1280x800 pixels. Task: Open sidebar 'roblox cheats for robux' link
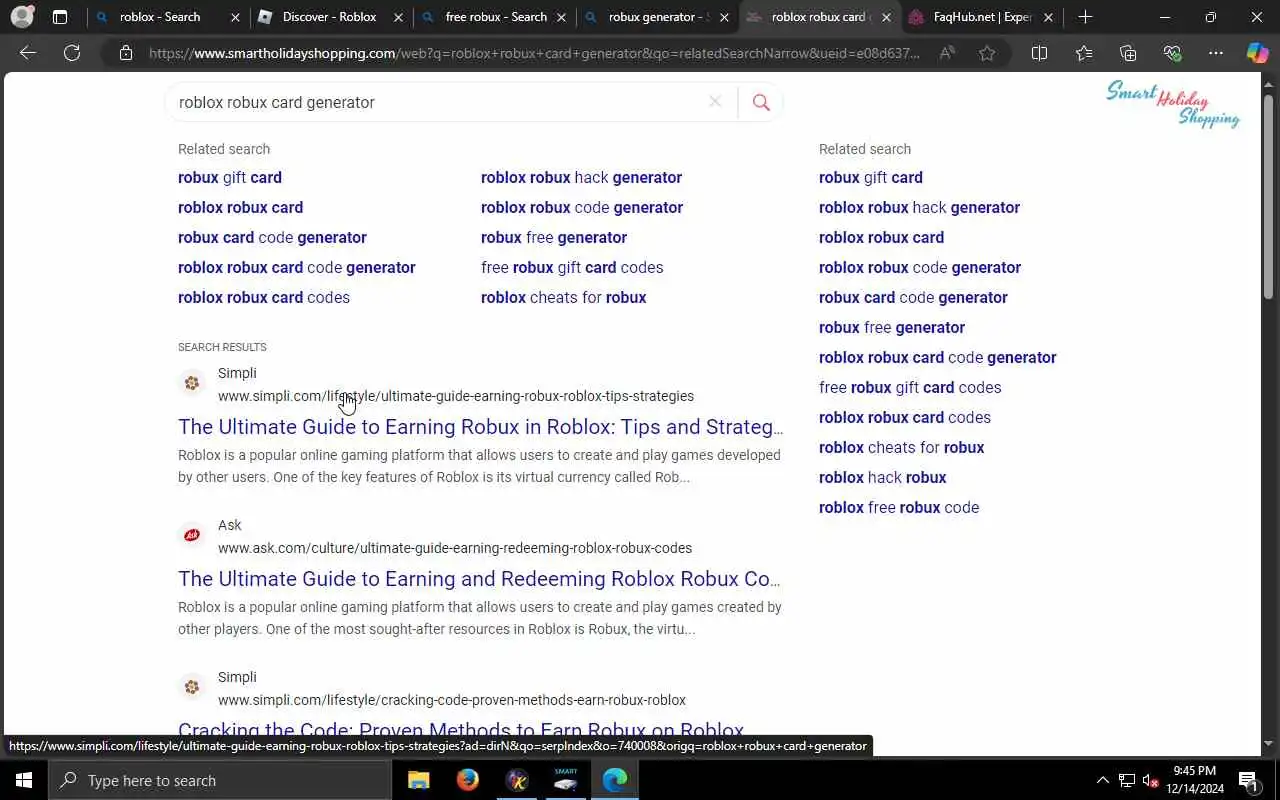[x=902, y=447]
